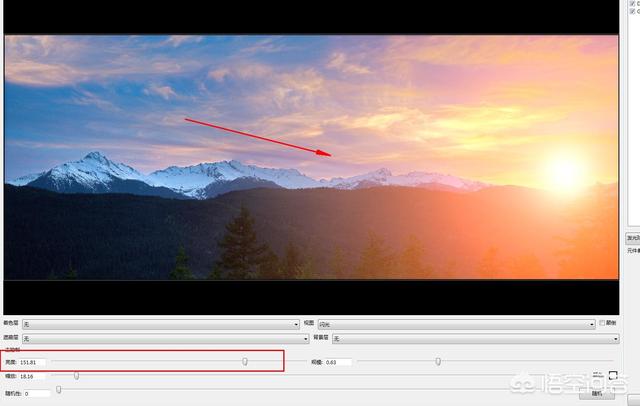This screenshot has width=640, height=406.
Task: Click the input field showing 0.63
Action: click(338, 362)
